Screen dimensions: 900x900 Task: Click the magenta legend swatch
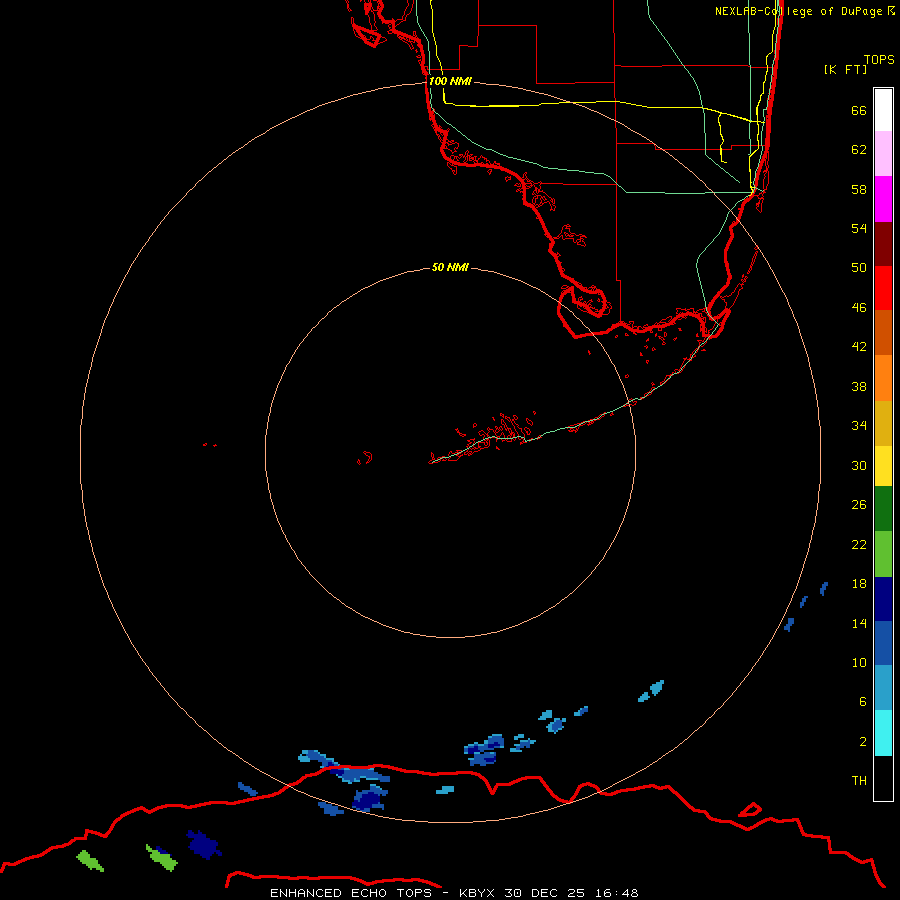883,199
